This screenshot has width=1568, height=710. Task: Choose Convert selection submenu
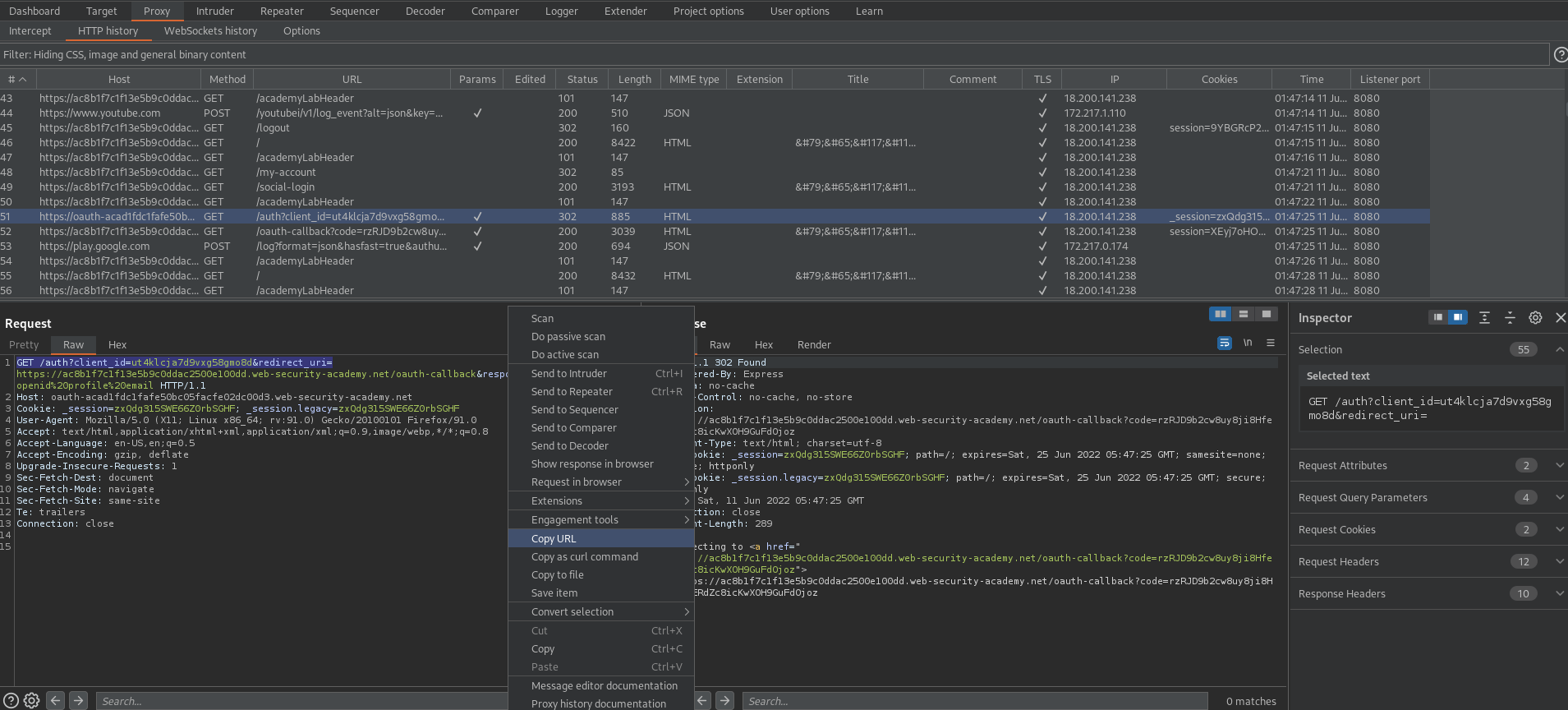[x=601, y=611]
